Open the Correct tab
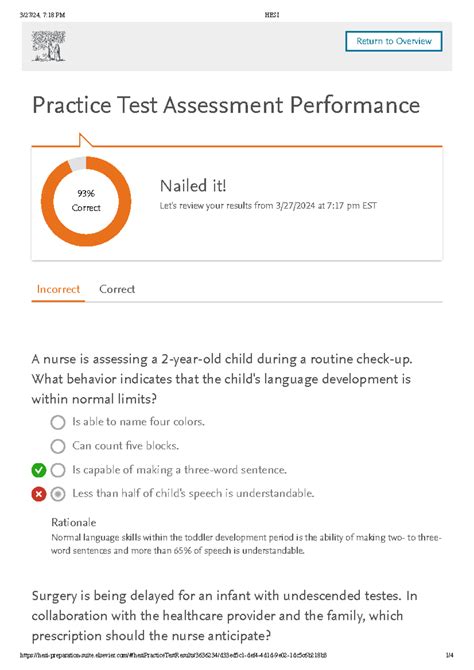This screenshot has height=670, width=474. 117,289
